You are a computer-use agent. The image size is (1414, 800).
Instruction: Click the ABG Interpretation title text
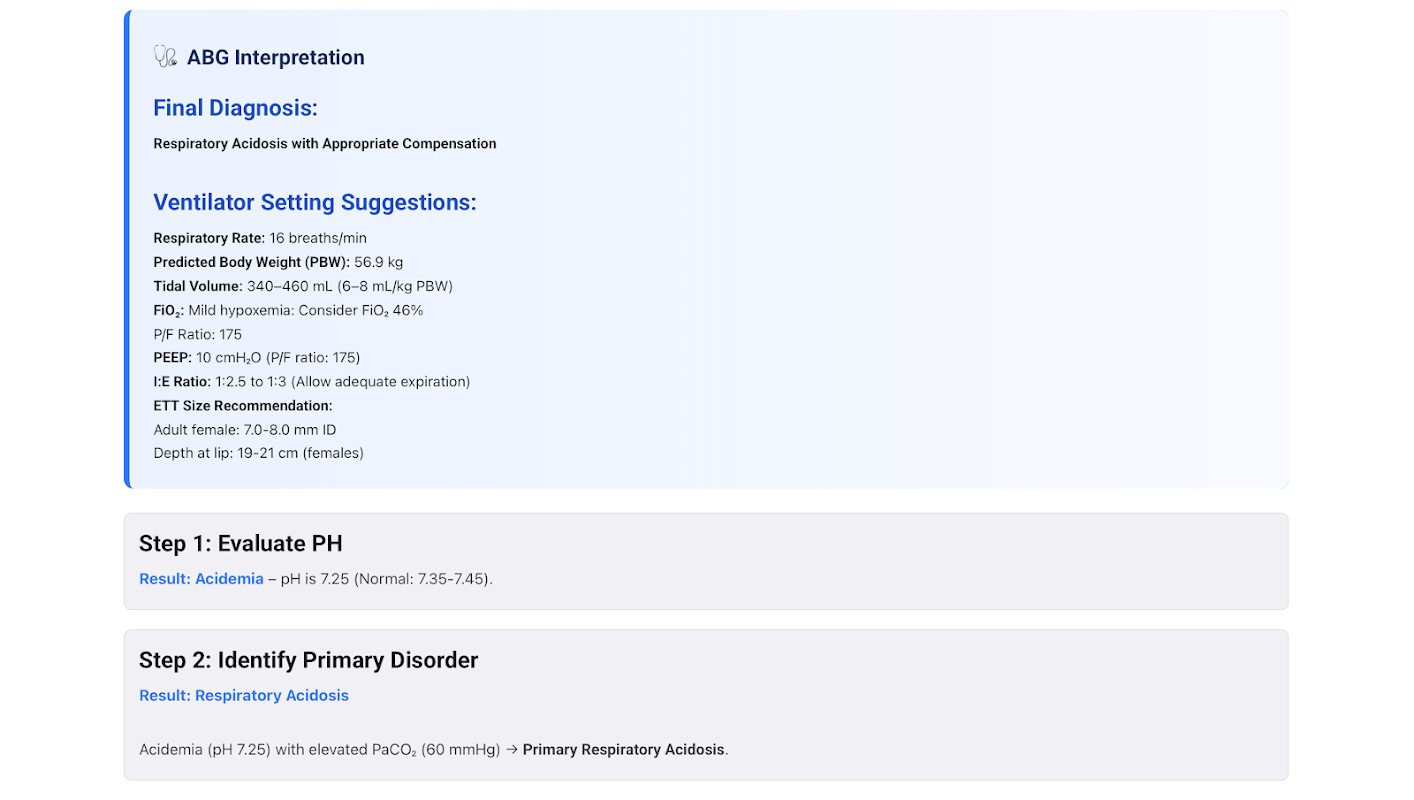[275, 58]
